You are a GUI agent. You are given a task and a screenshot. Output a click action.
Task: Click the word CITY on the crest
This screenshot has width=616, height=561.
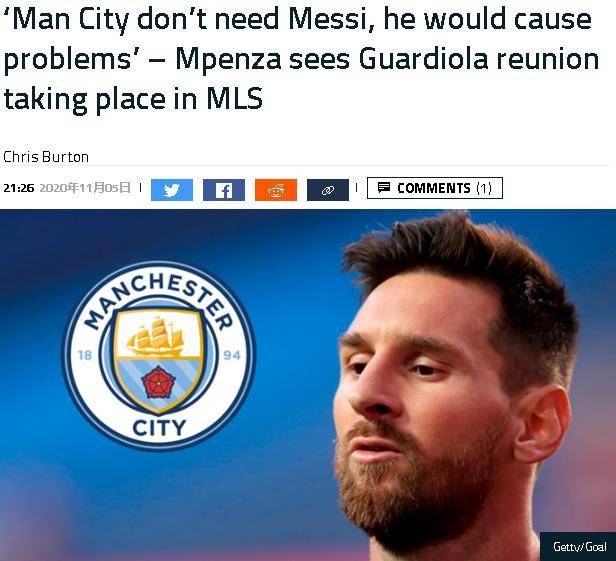pos(159,427)
